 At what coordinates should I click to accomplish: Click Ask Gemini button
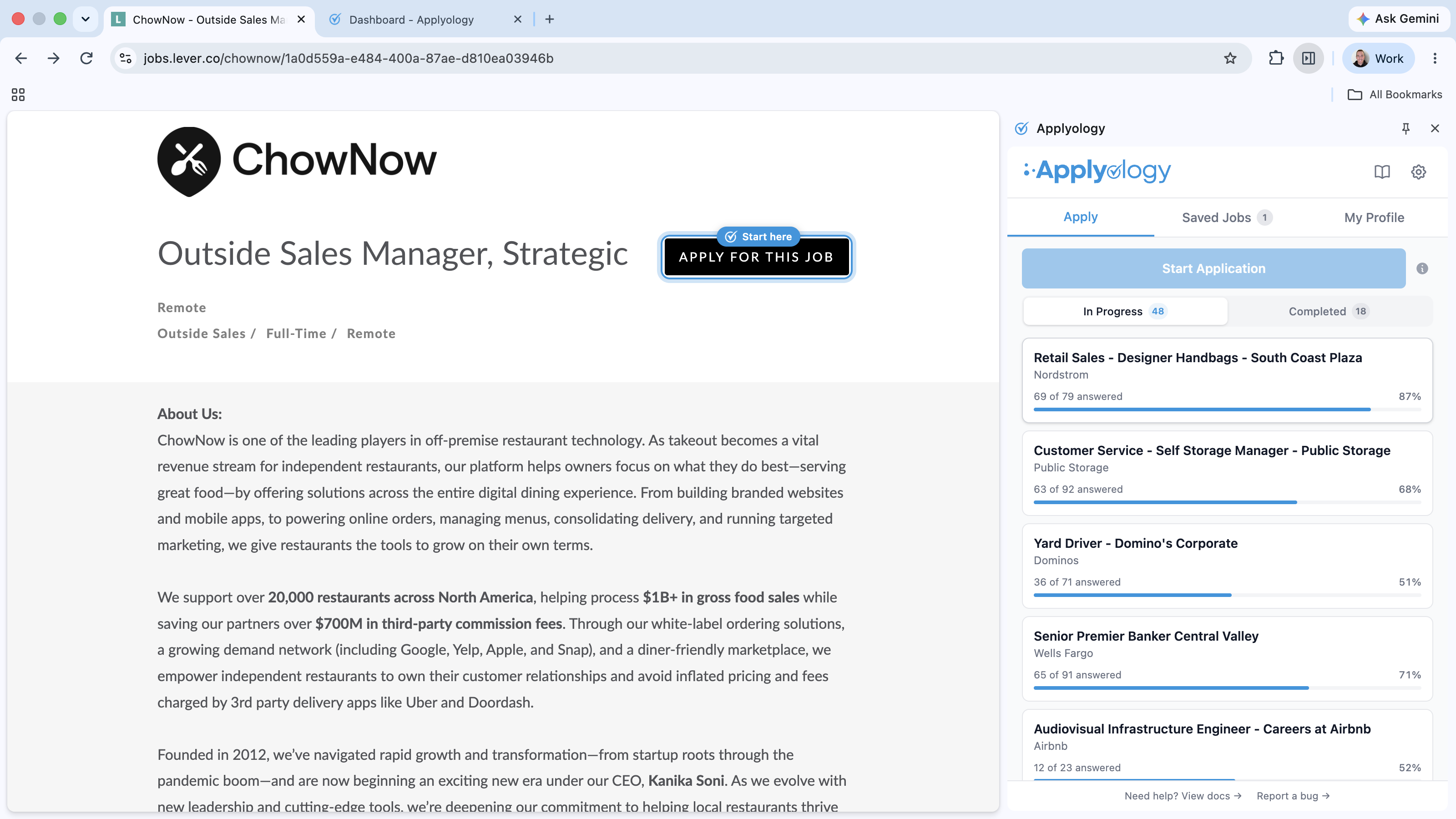tap(1398, 19)
